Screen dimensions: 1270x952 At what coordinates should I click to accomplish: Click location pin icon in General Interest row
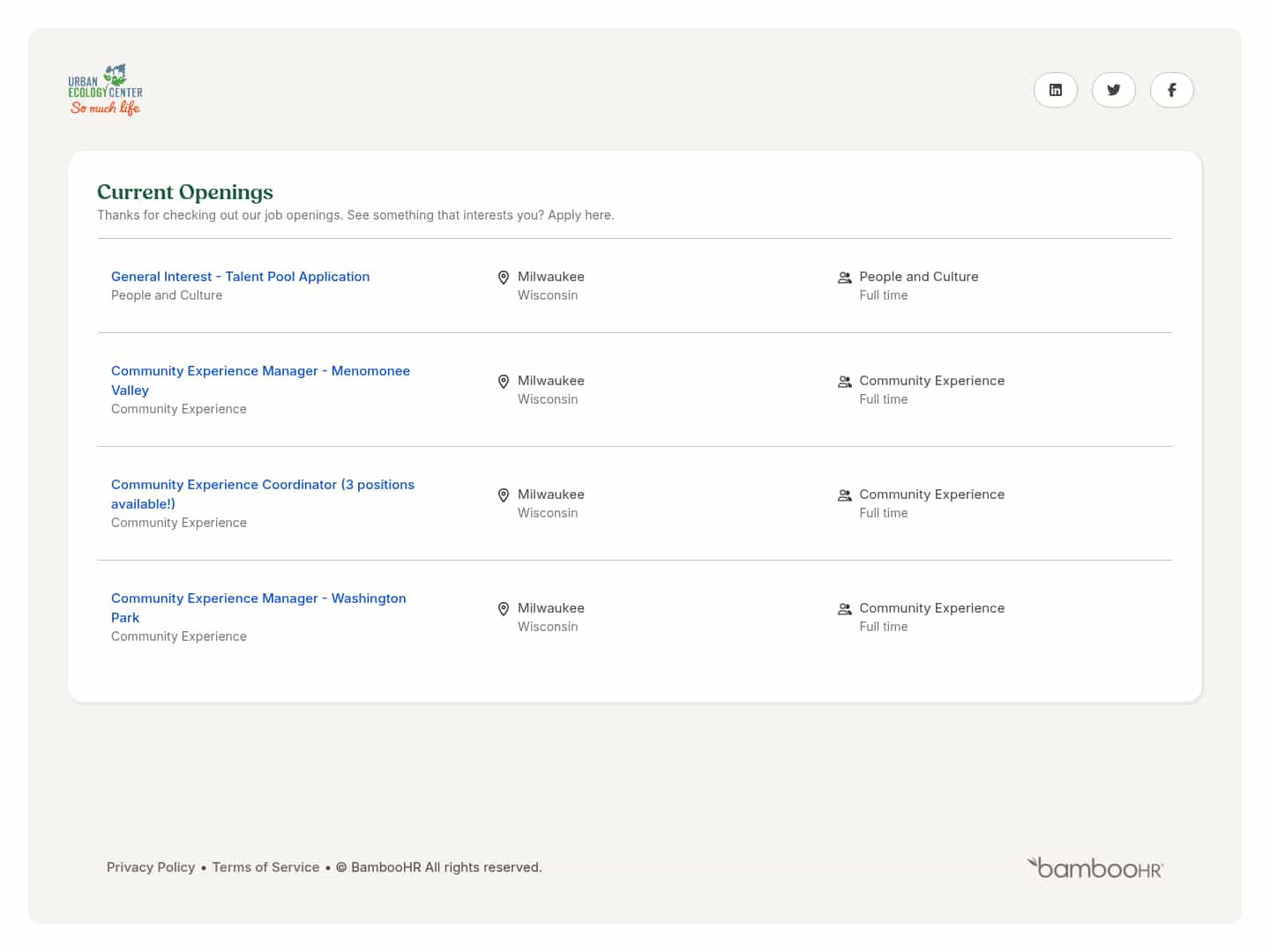pos(504,278)
